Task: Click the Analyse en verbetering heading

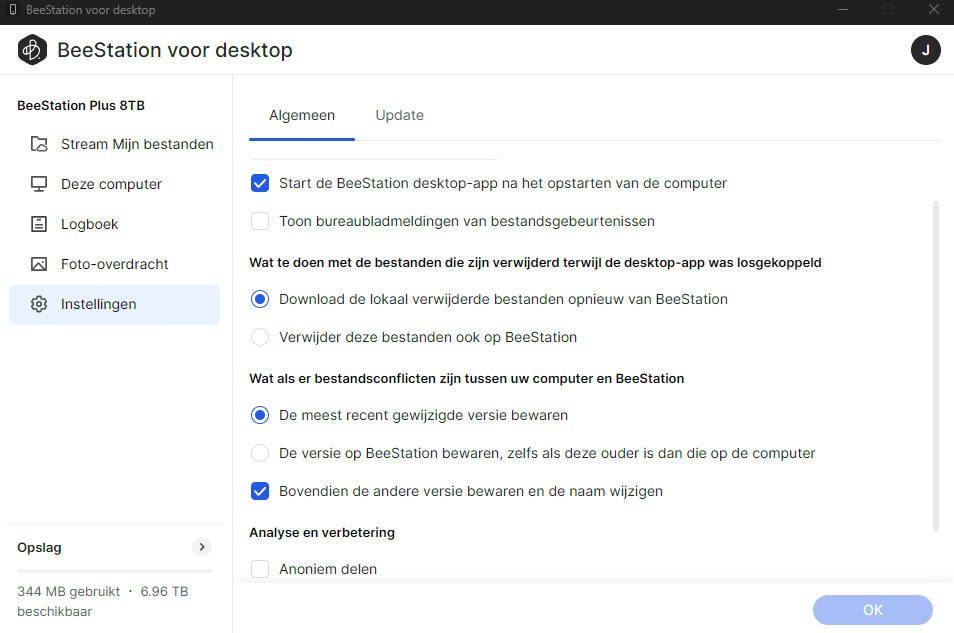Action: [x=322, y=533]
